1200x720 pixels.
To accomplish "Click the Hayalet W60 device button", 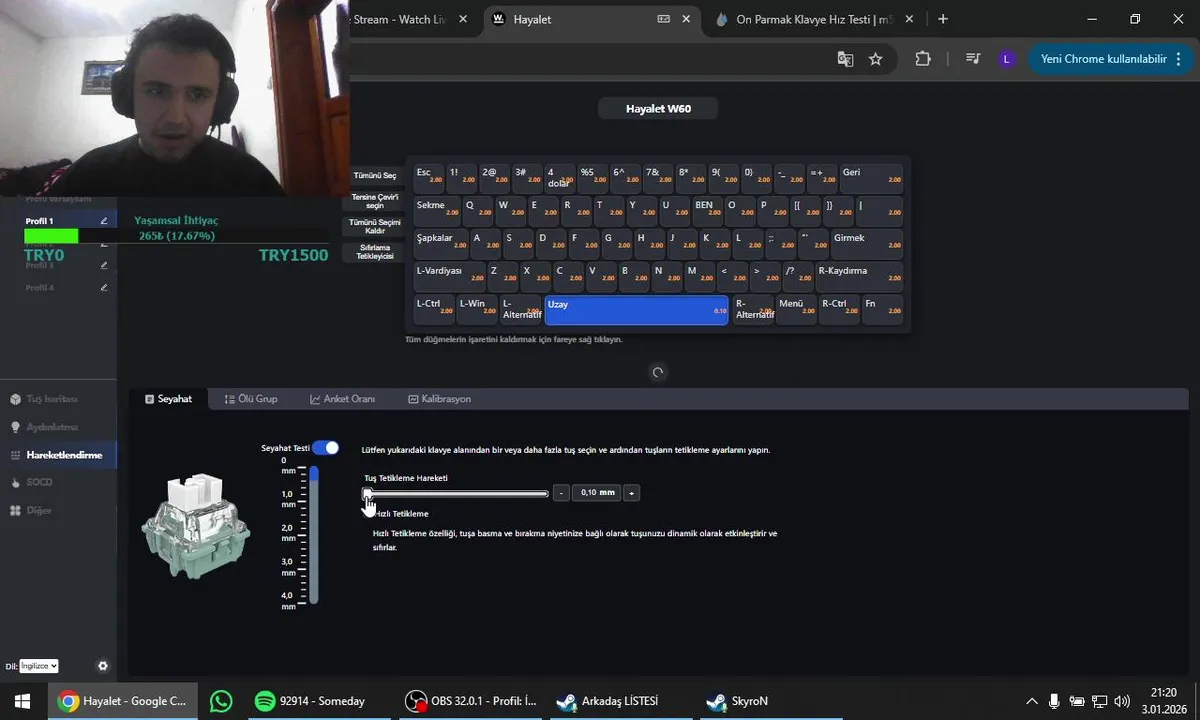I will (x=658, y=109).
